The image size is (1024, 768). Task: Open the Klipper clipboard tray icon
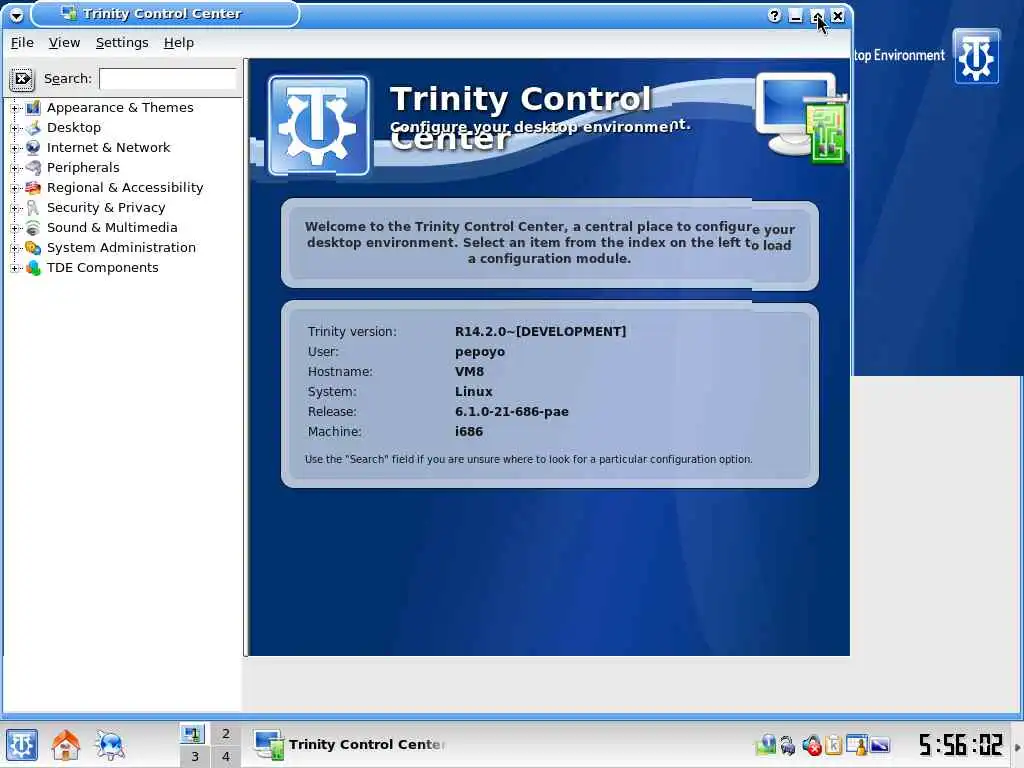click(833, 744)
